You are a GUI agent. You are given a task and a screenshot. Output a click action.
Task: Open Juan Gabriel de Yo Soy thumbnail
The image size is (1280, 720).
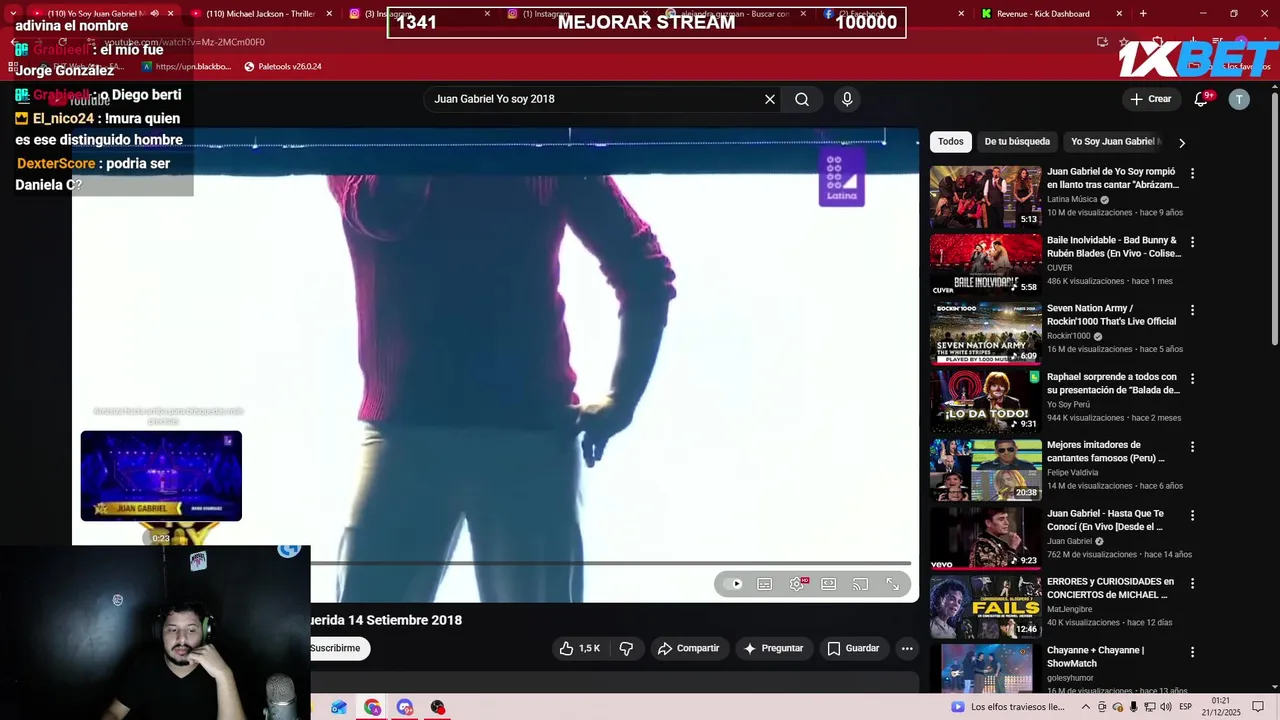tap(986, 197)
